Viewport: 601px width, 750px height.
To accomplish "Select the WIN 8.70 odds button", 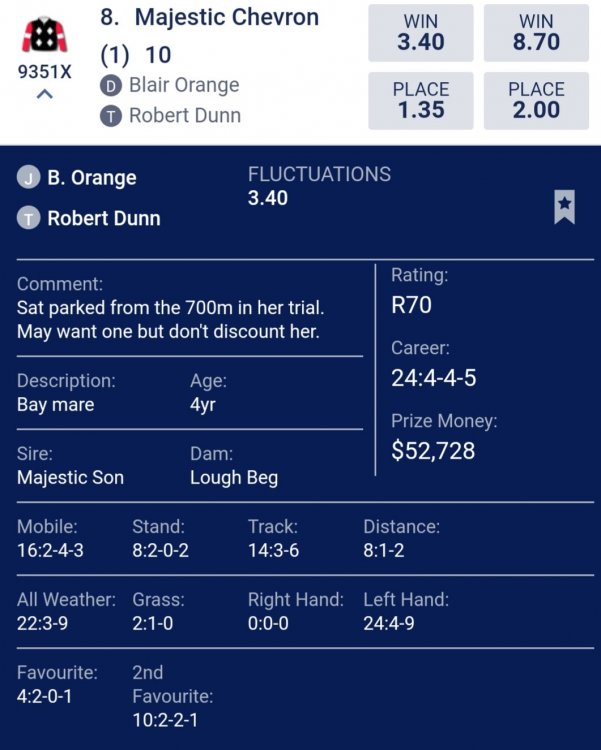I will click(x=537, y=33).
